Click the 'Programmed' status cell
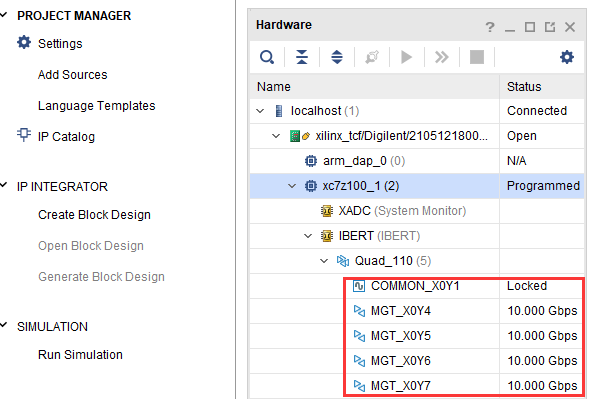The height and width of the screenshot is (399, 589). pos(543,186)
